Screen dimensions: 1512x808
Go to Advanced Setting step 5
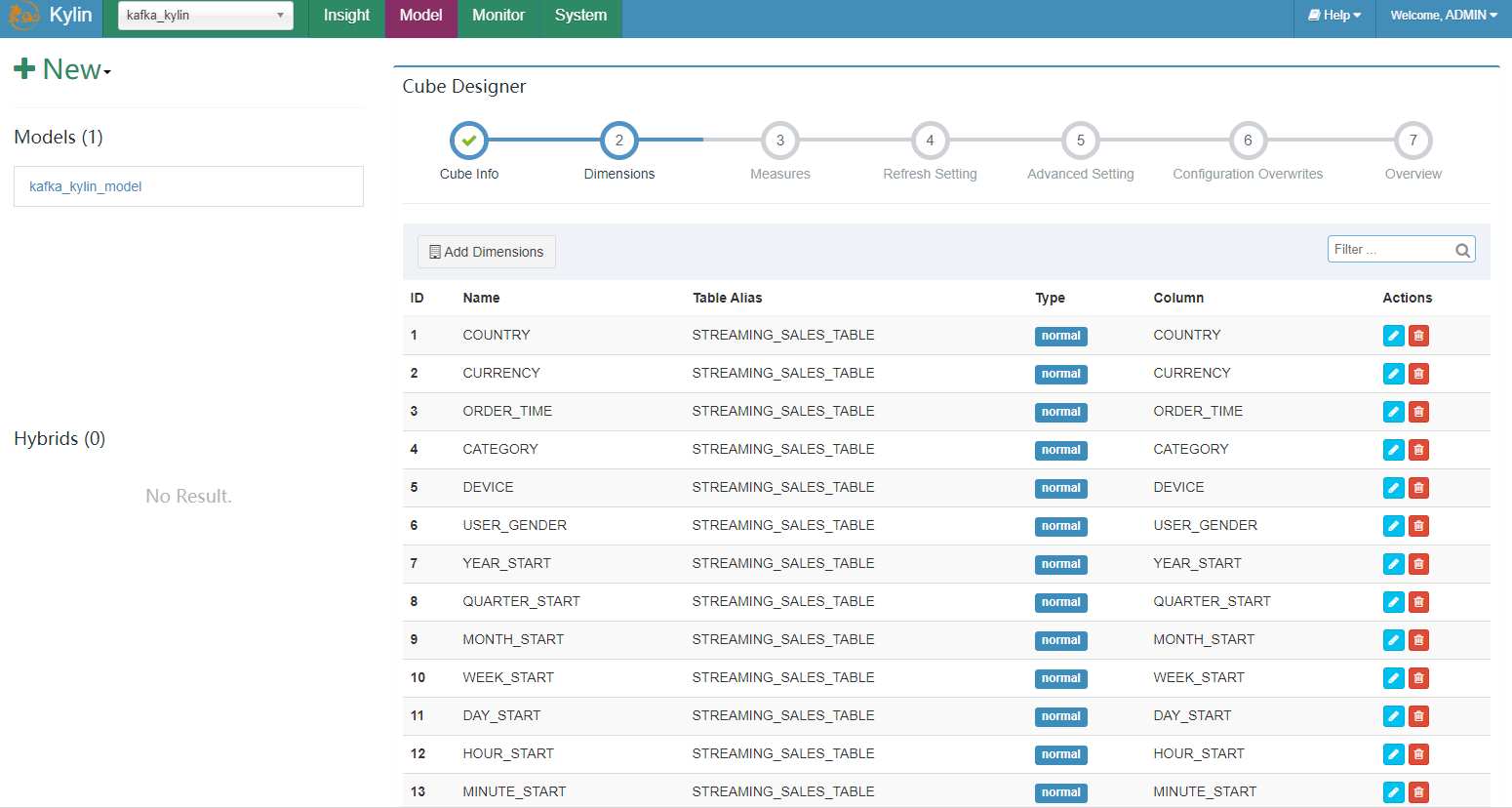pos(1081,141)
